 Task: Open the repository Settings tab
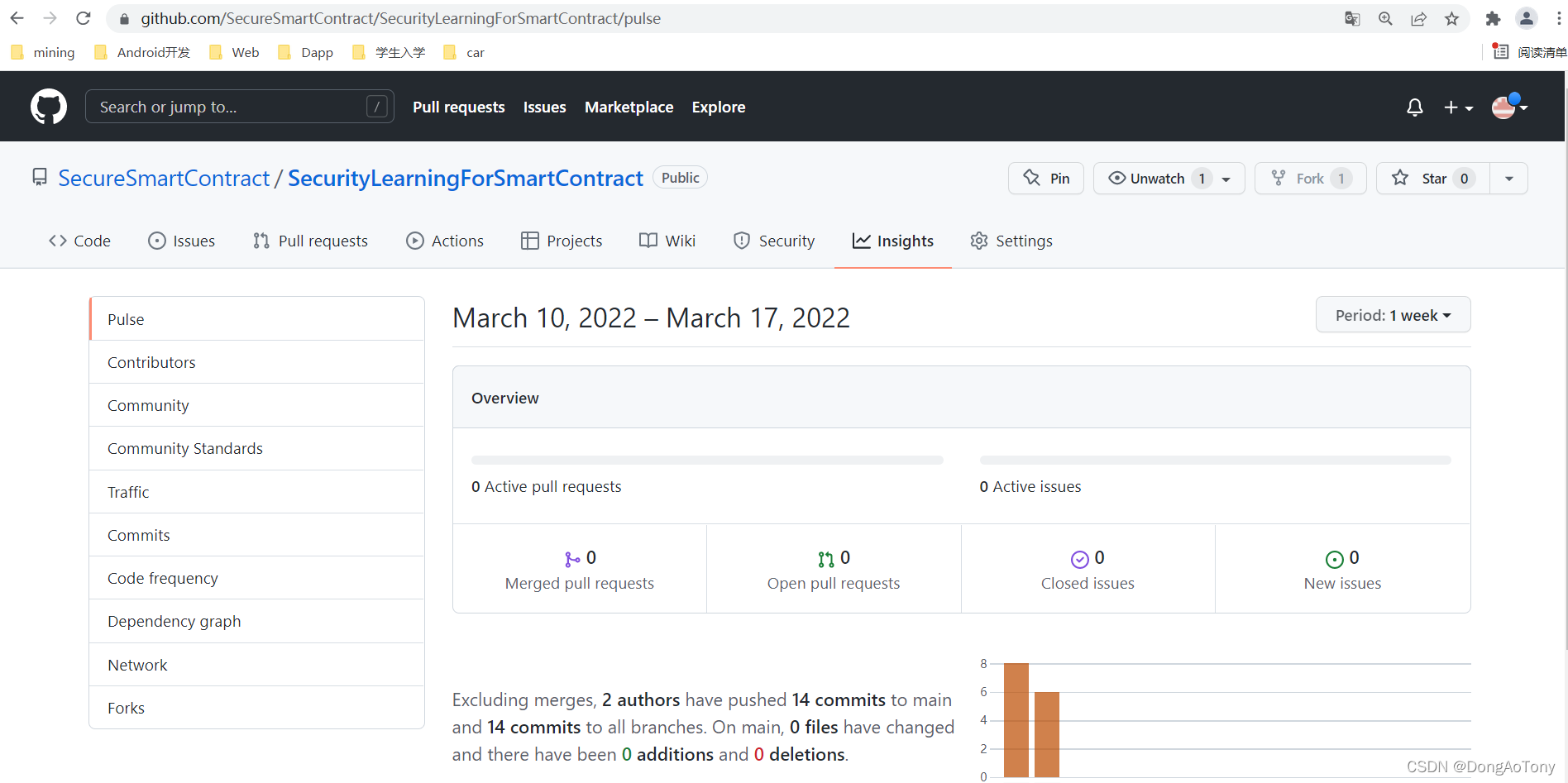pyautogui.click(x=1011, y=241)
